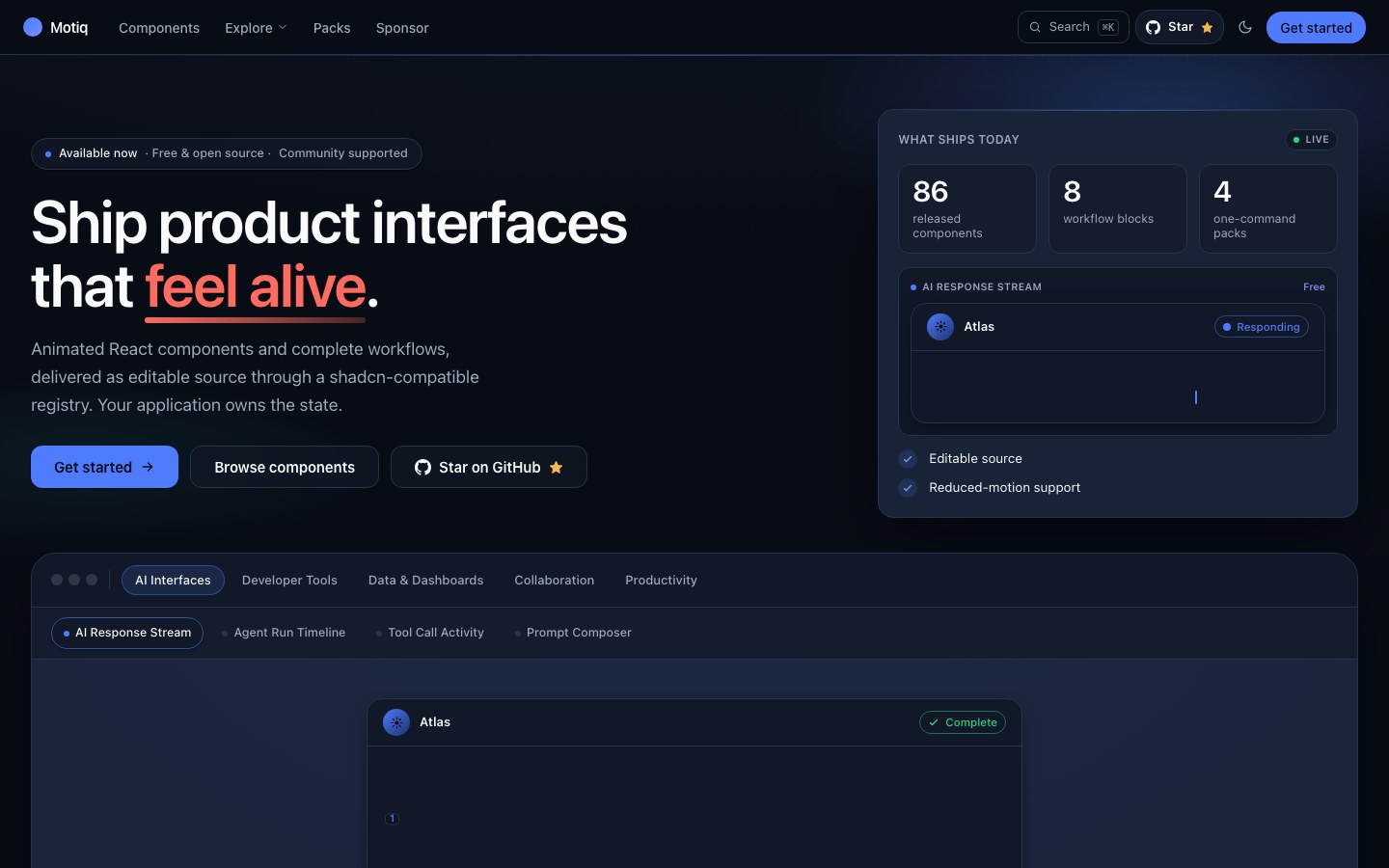Screen dimensions: 1389x868
Task: Click the GitHub Star button in the navbar
Action: (x=1180, y=27)
